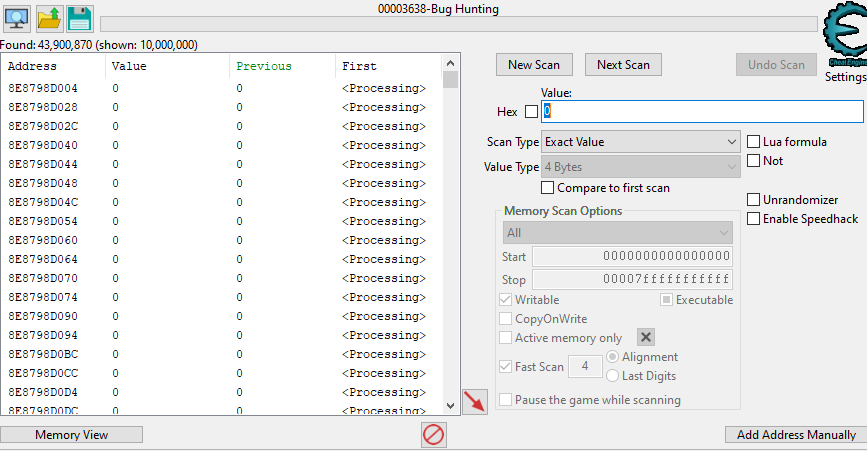Click the results list vertical scrollbar

450,240
